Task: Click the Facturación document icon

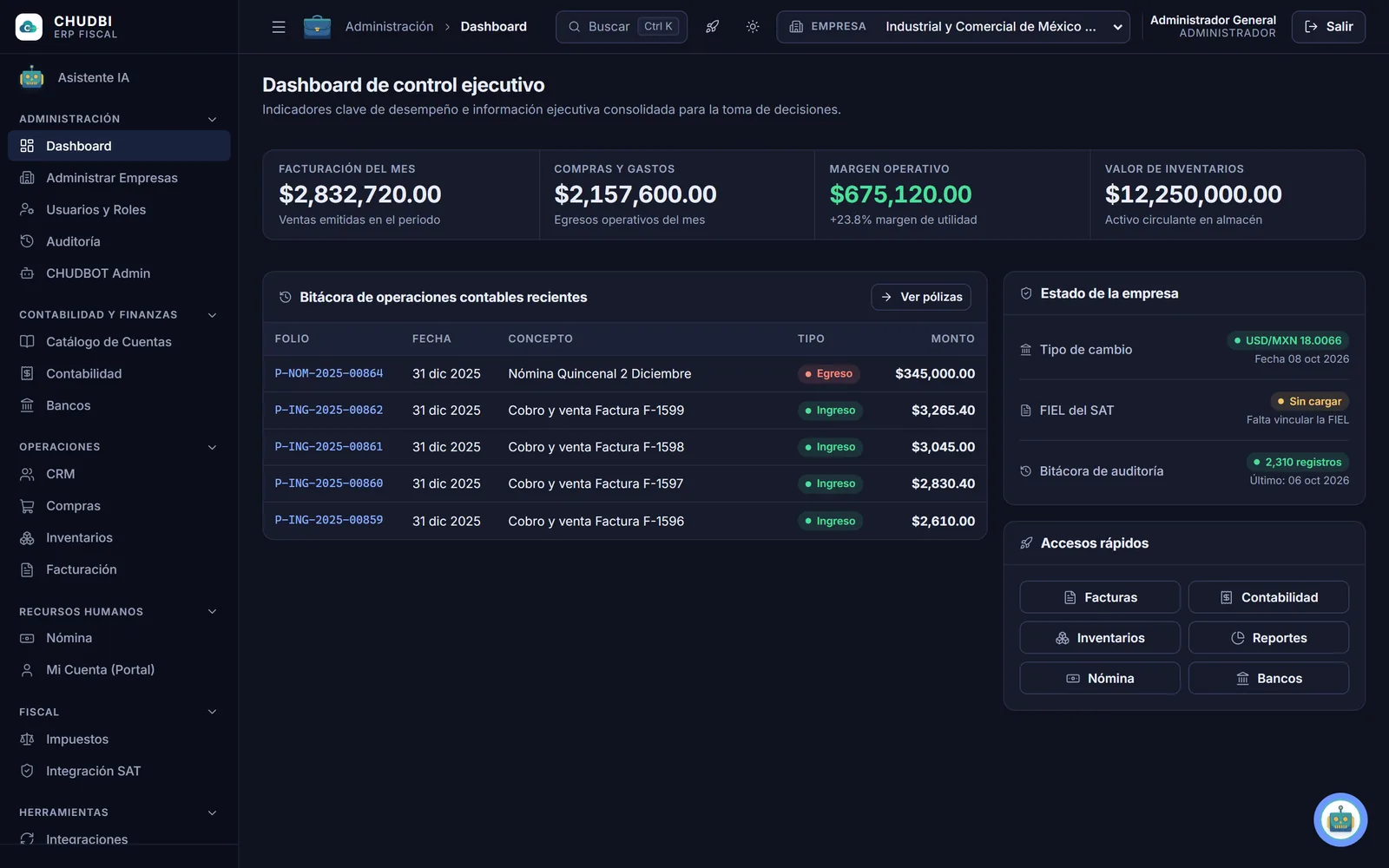Action: click(27, 569)
